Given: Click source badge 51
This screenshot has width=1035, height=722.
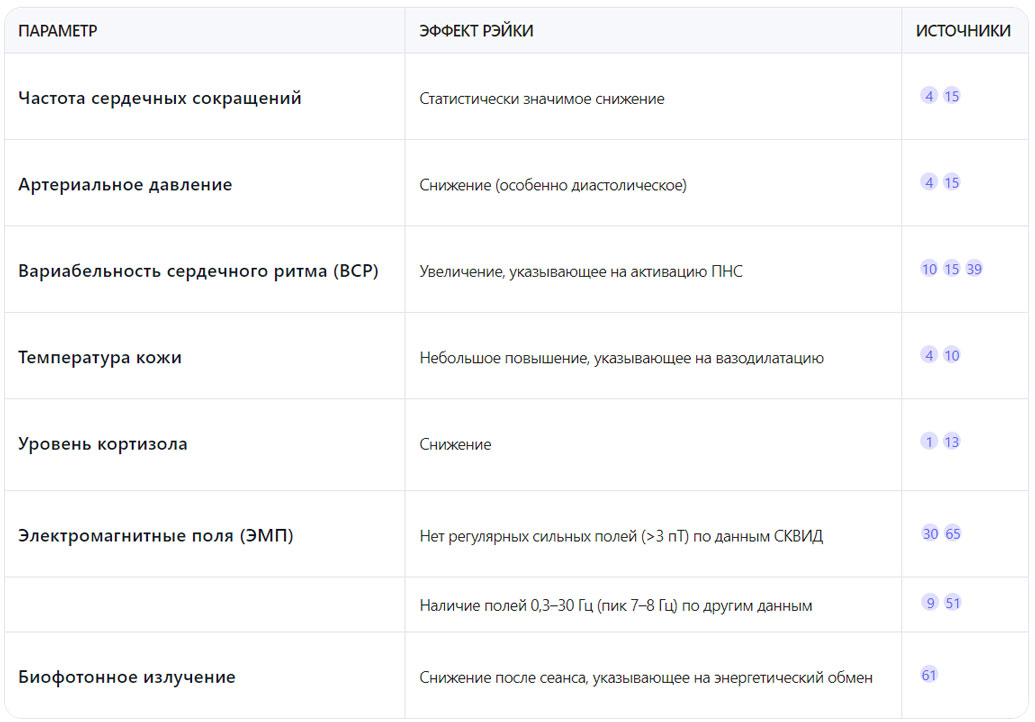Looking at the screenshot, I should tap(953, 602).
